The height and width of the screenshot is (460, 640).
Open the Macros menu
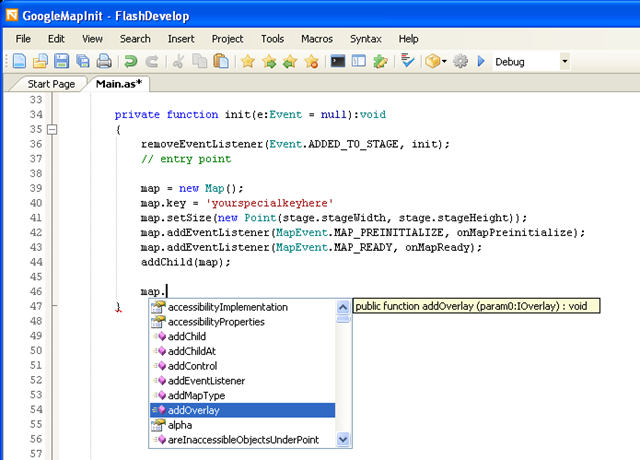pyautogui.click(x=317, y=39)
